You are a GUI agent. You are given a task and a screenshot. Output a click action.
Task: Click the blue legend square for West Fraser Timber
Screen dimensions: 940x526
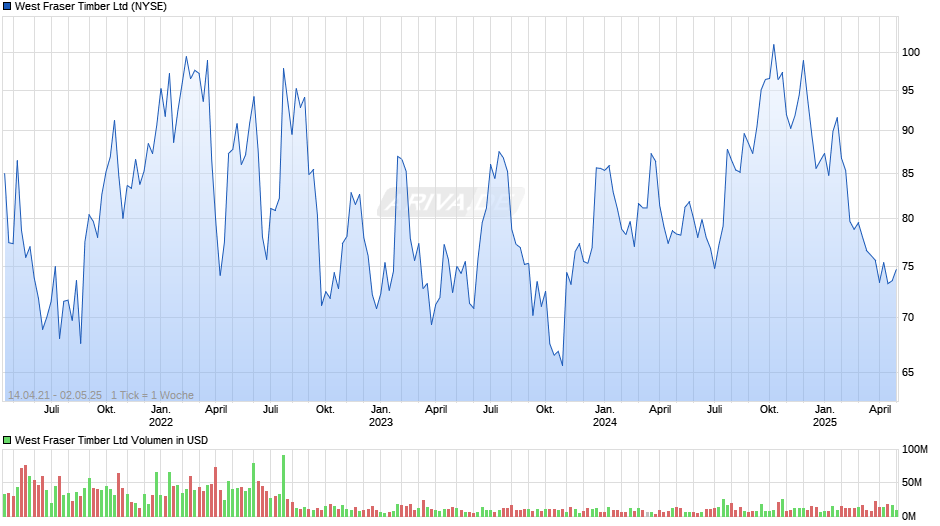point(7,7)
